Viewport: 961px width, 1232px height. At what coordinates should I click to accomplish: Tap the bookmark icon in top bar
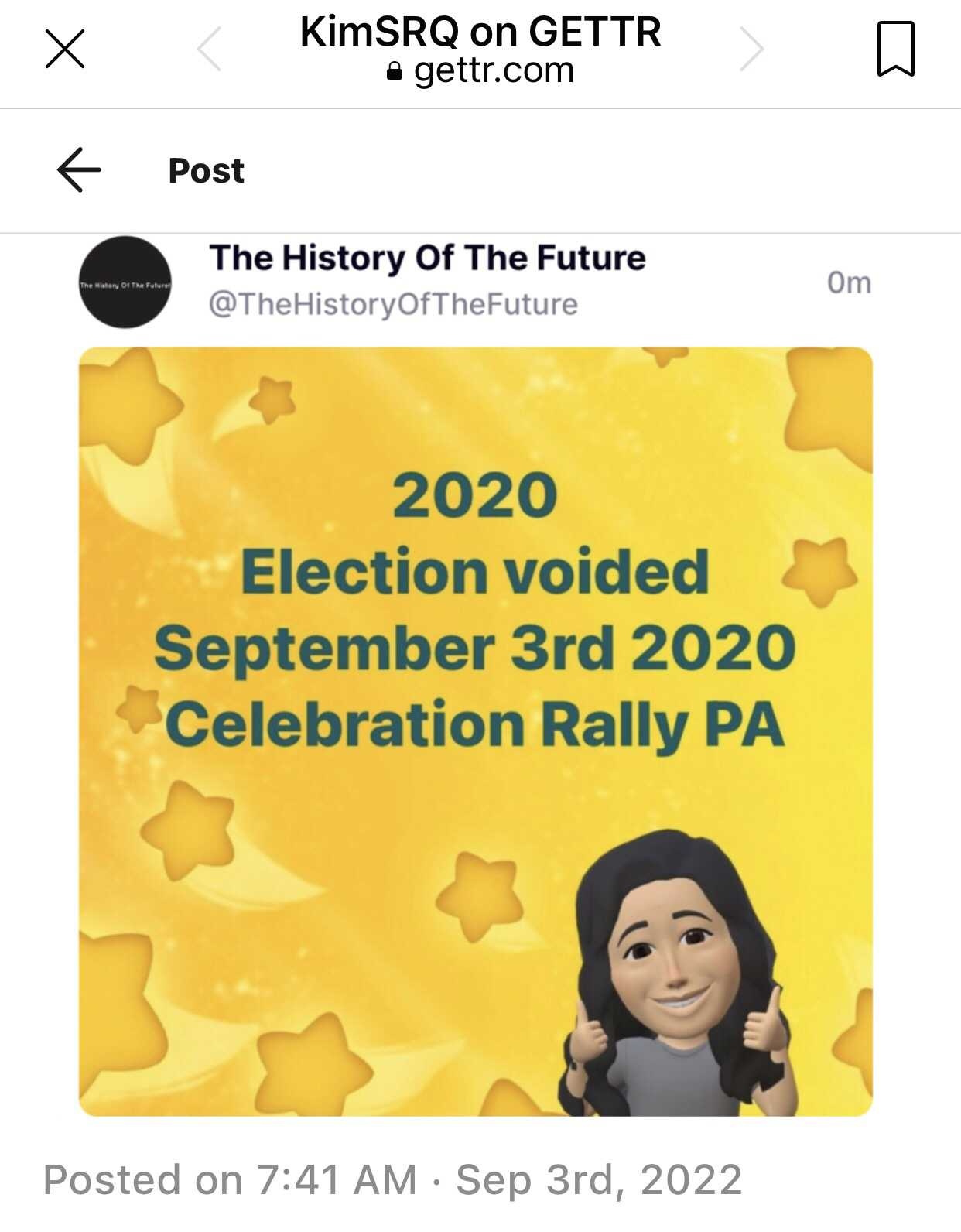896,49
